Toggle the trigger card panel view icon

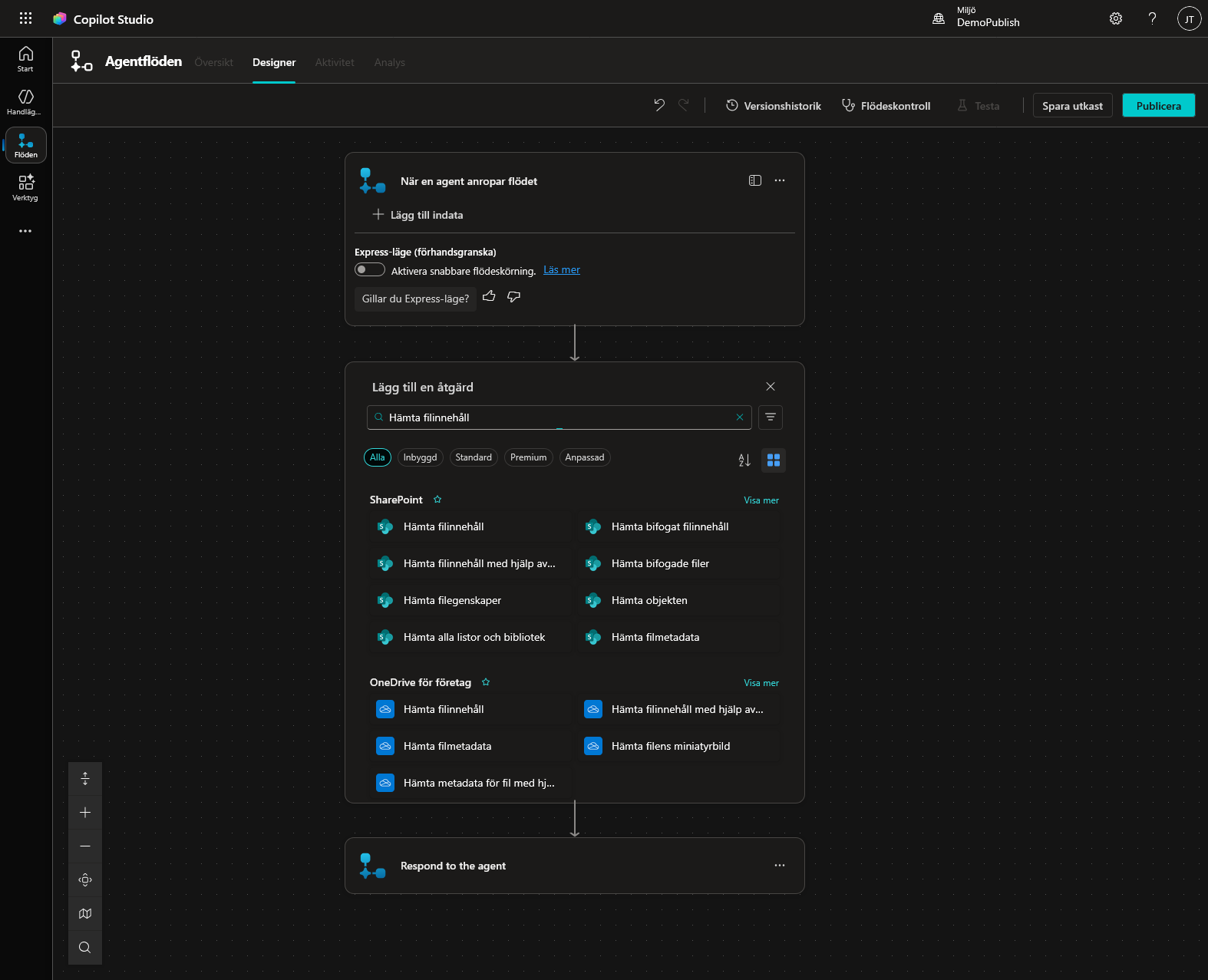(755, 180)
